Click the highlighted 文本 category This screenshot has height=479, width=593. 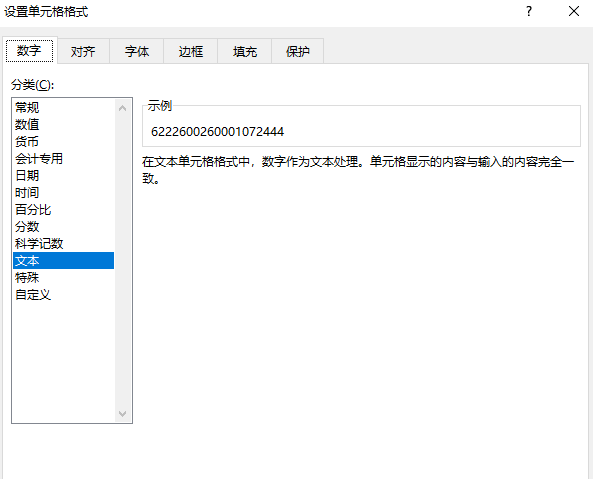tap(64, 260)
